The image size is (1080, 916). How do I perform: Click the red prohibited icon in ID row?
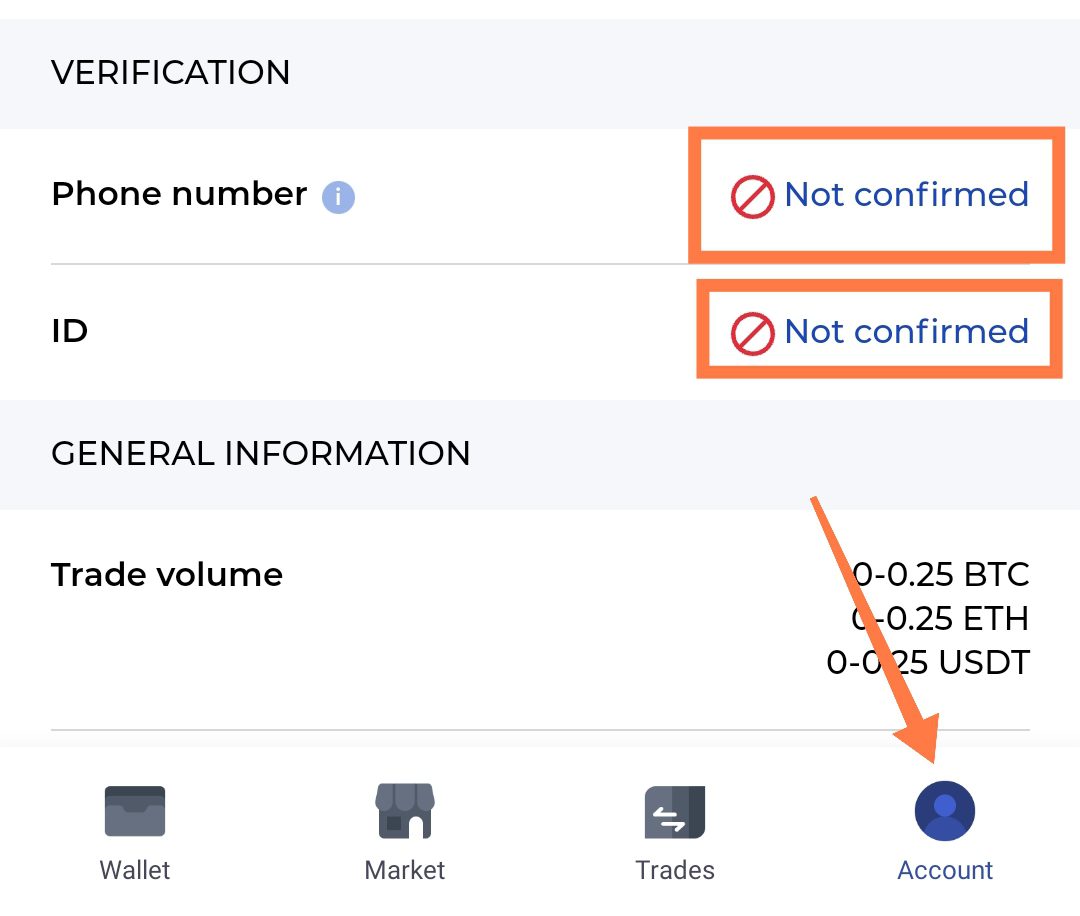pyautogui.click(x=752, y=333)
